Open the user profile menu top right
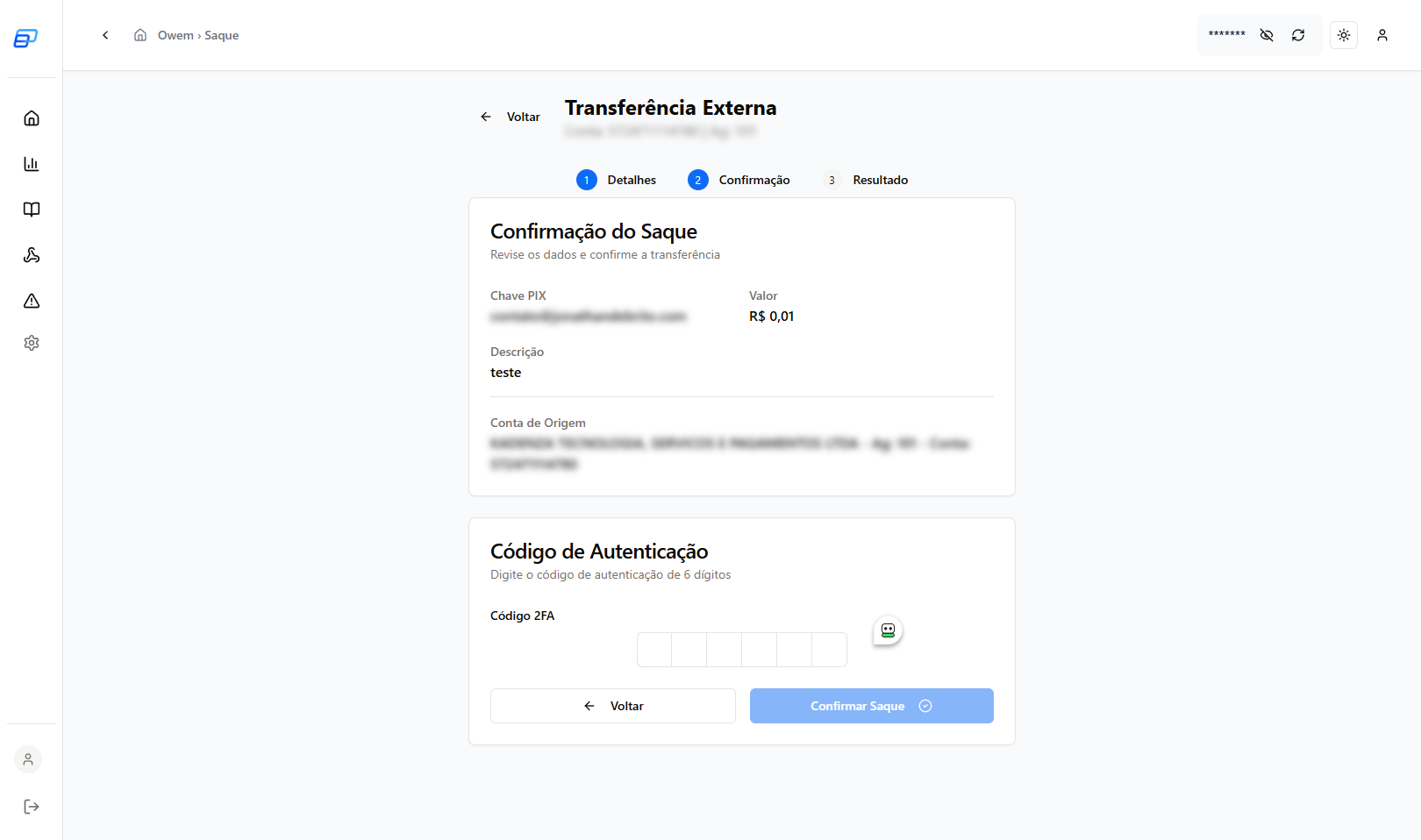The height and width of the screenshot is (840, 1421). (1382, 35)
